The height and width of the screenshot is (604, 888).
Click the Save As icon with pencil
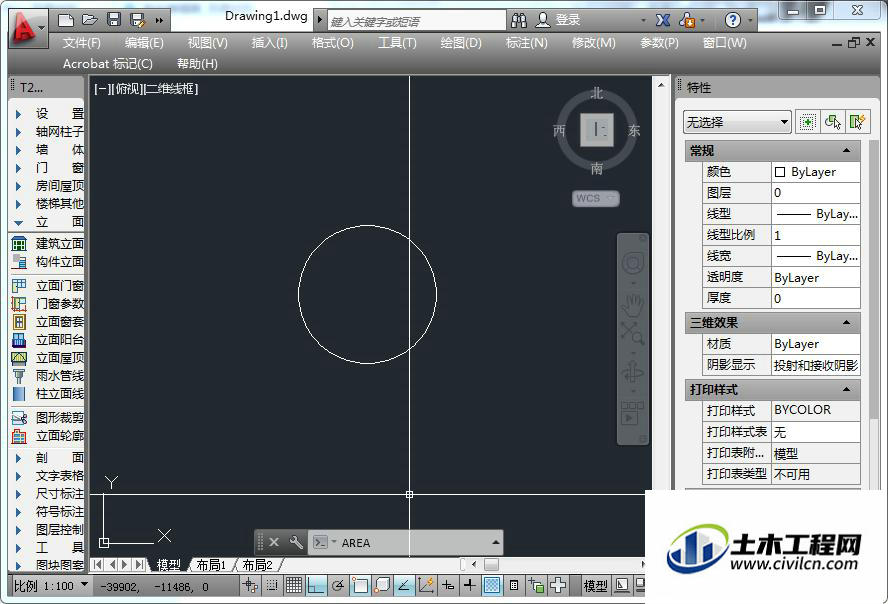[x=138, y=20]
